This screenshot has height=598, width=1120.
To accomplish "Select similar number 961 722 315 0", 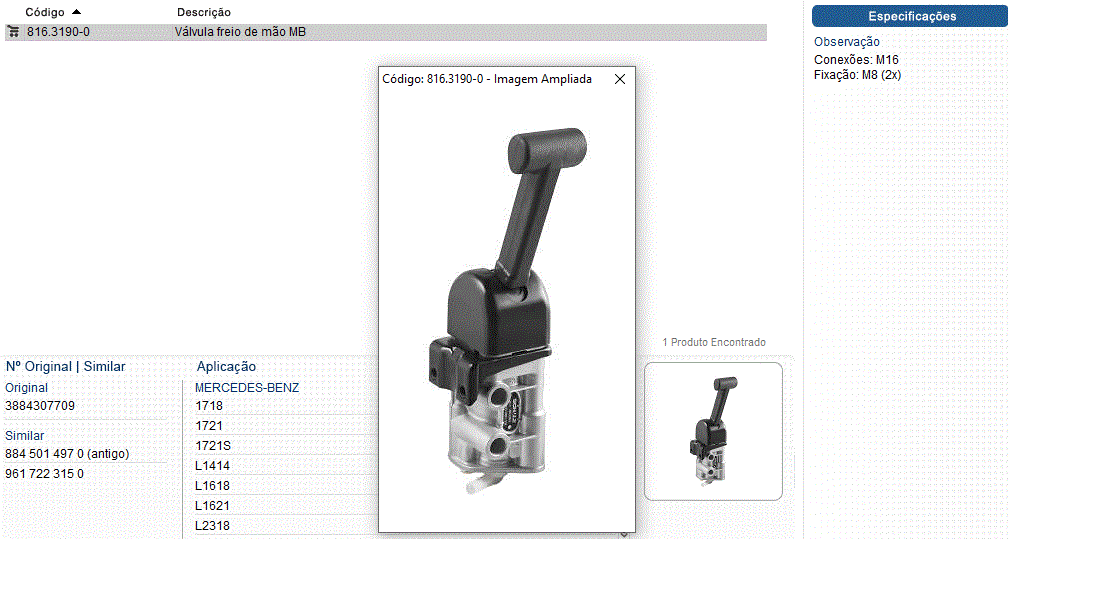I will coord(45,474).
